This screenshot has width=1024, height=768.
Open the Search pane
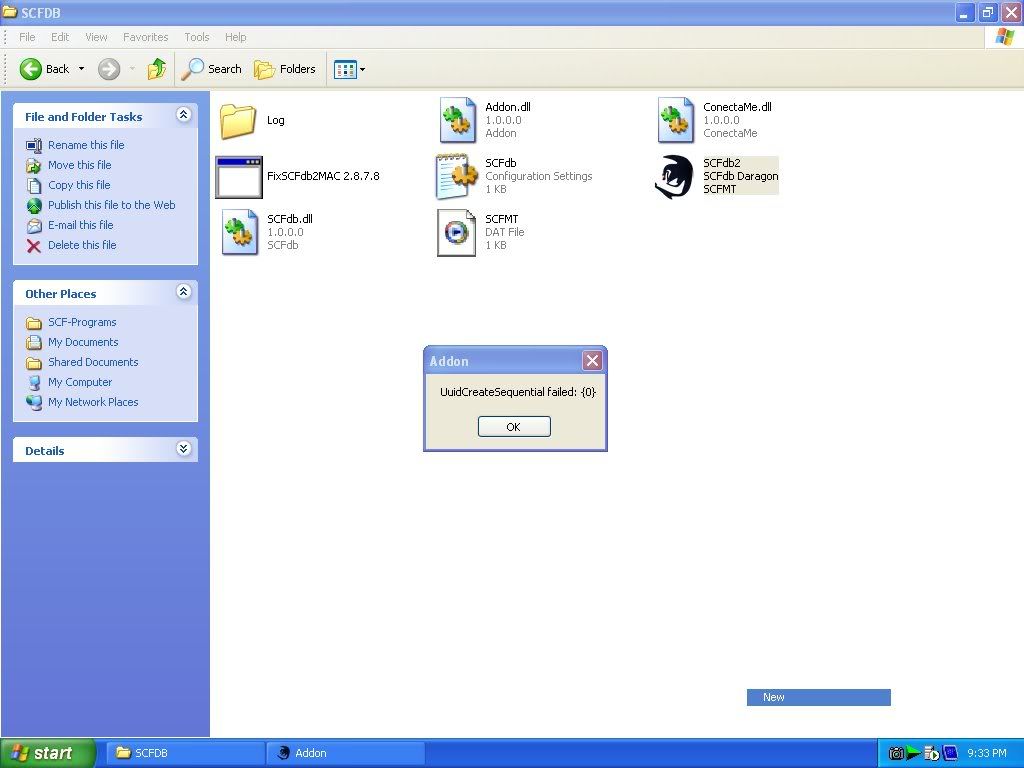point(212,69)
